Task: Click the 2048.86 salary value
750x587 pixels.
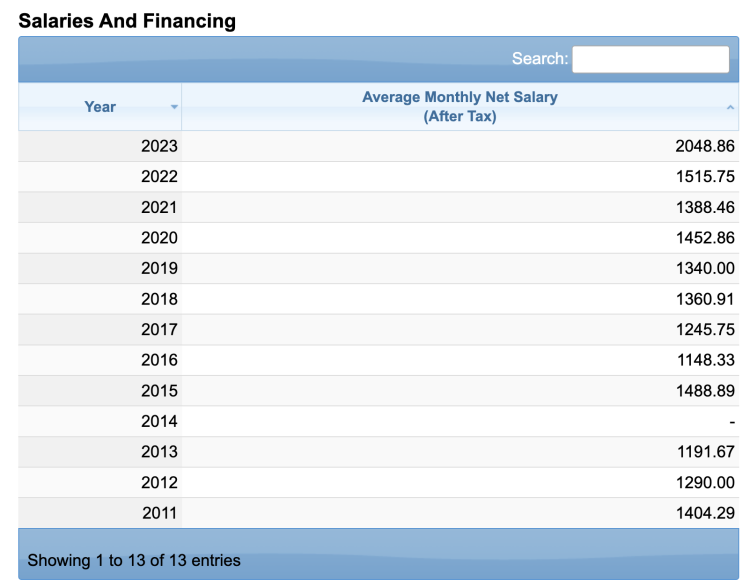Action: (x=705, y=146)
